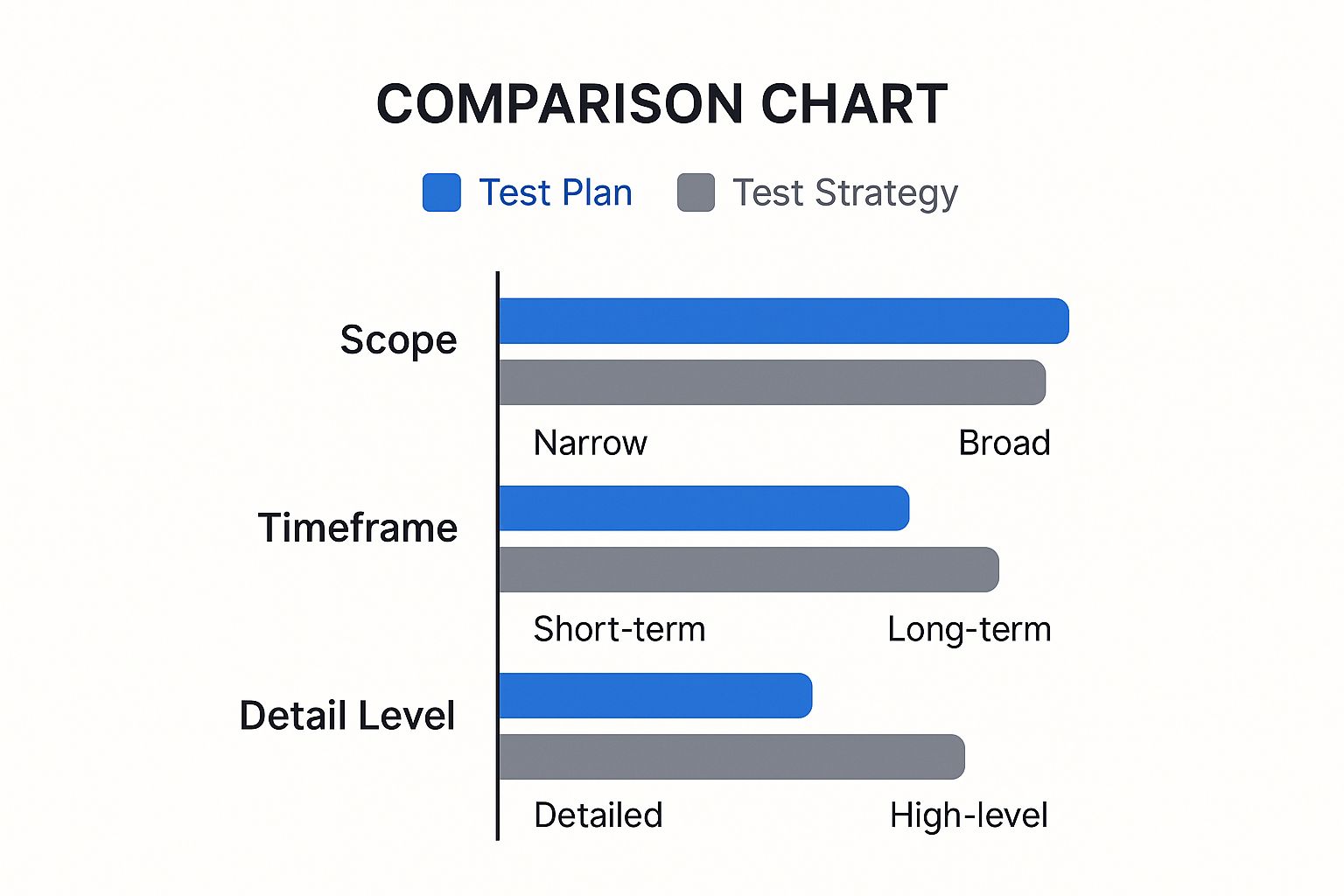Click the blue Test Plan legend swatch

[x=442, y=192]
